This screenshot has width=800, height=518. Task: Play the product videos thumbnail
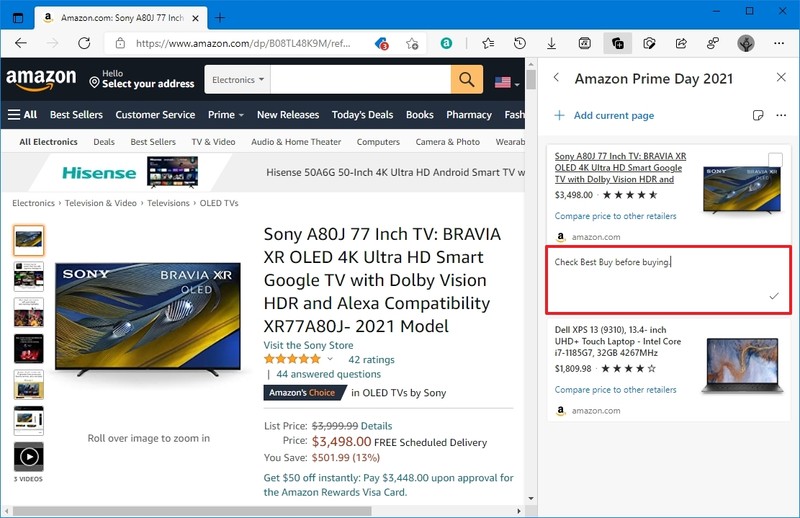tap(29, 457)
